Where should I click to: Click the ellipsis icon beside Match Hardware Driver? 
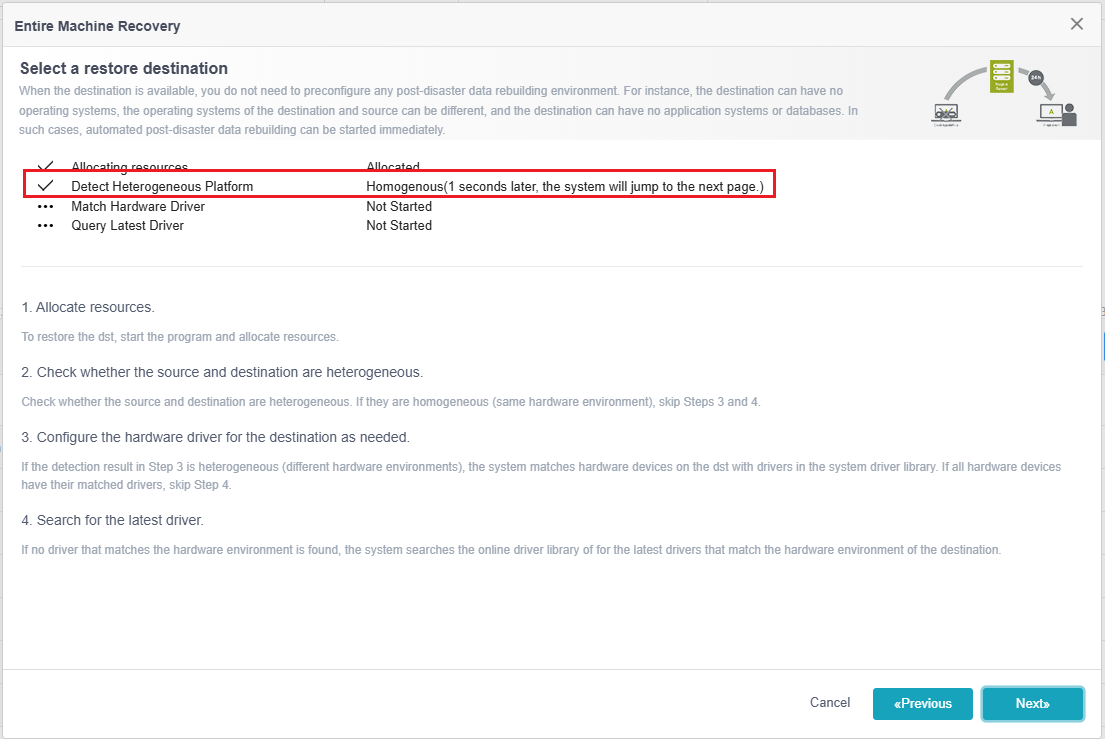(46, 206)
